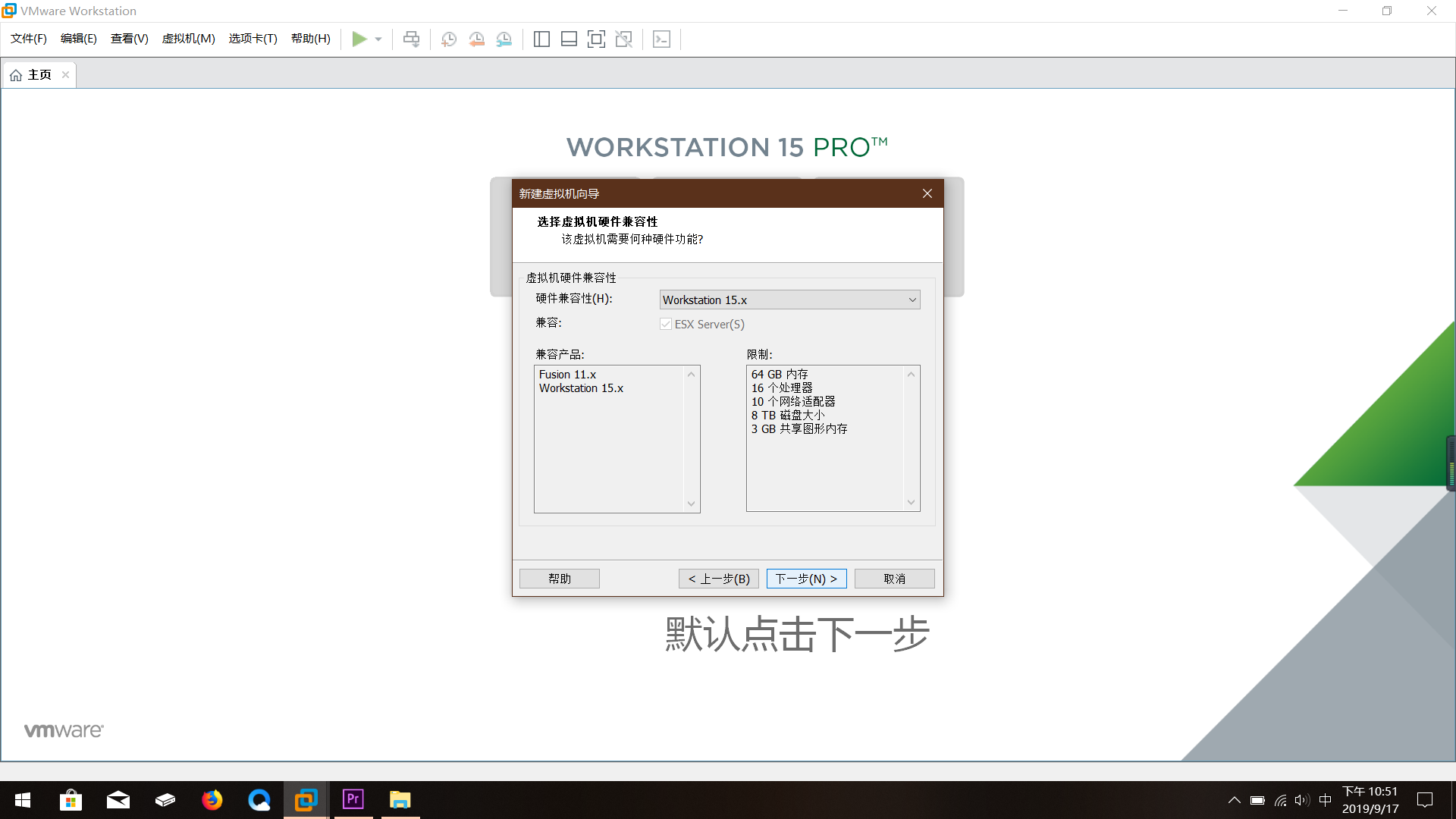Show hidden system tray icons

1235,800
